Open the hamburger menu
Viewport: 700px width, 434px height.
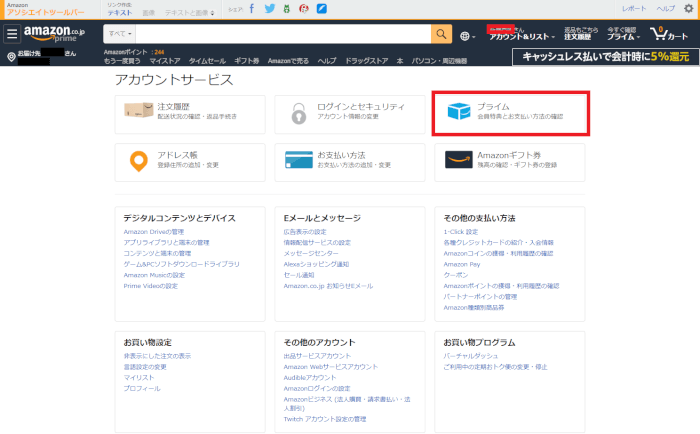tap(12, 35)
